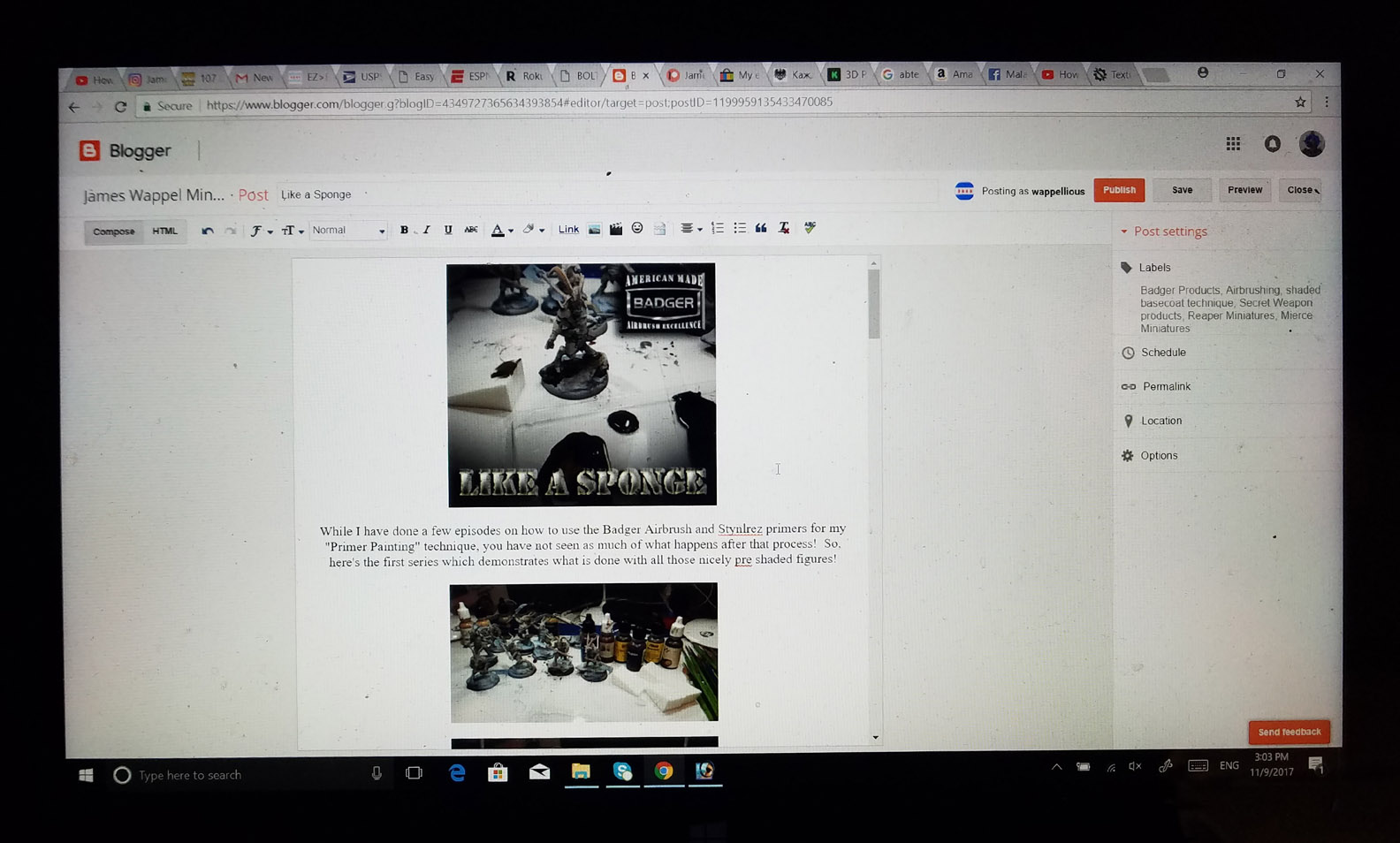The width and height of the screenshot is (1400, 843).
Task: Expand the post Options setting
Action: 1150,456
